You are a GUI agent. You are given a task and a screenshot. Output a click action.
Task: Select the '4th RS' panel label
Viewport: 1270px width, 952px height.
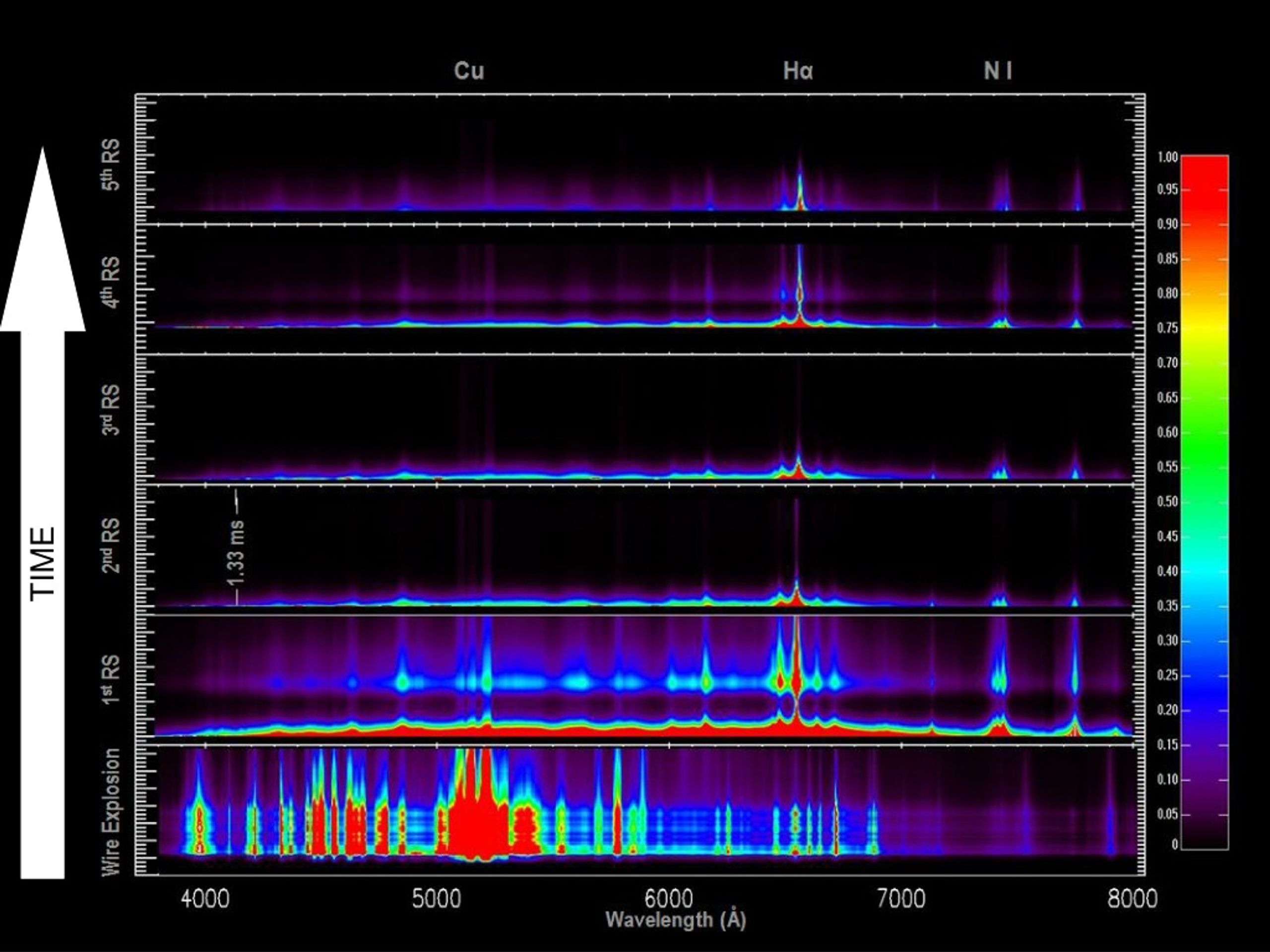[x=110, y=282]
